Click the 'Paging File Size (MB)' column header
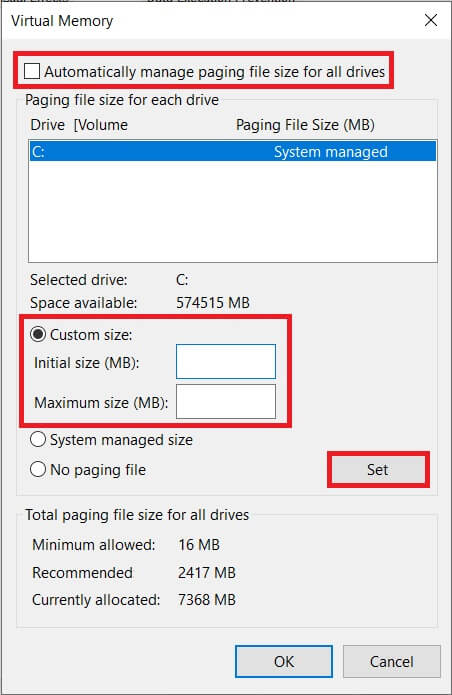Image resolution: width=452 pixels, height=695 pixels. point(305,125)
